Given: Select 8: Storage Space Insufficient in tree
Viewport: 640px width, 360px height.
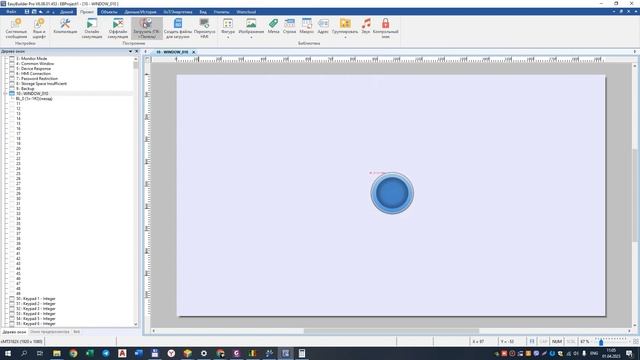Looking at the screenshot, I should (x=41, y=84).
